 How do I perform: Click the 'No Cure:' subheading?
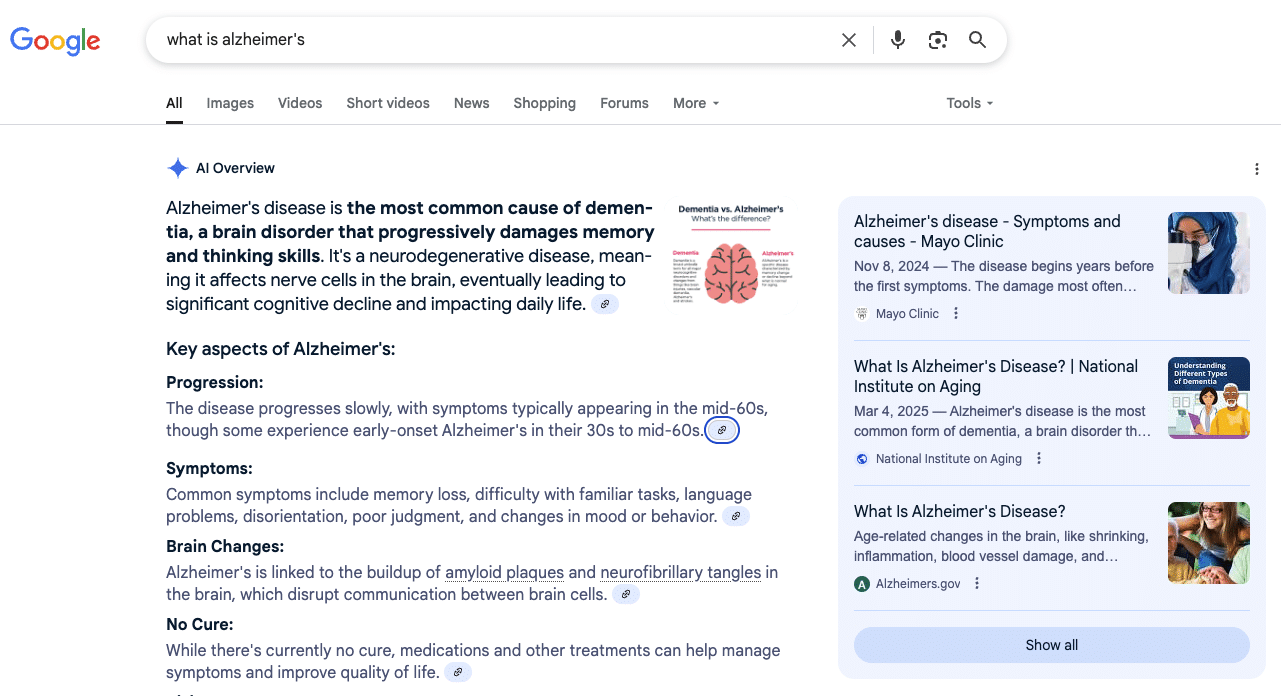pyautogui.click(x=200, y=624)
